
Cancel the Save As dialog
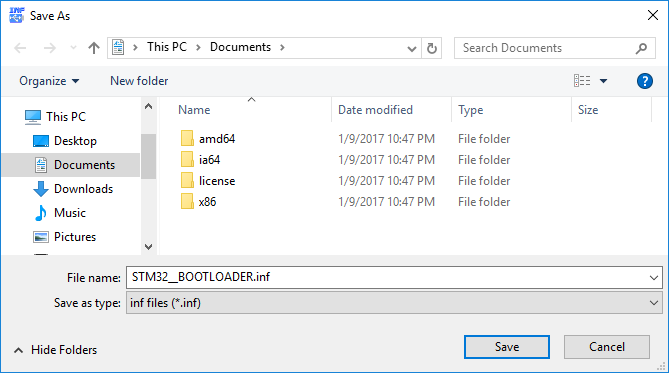coord(607,347)
